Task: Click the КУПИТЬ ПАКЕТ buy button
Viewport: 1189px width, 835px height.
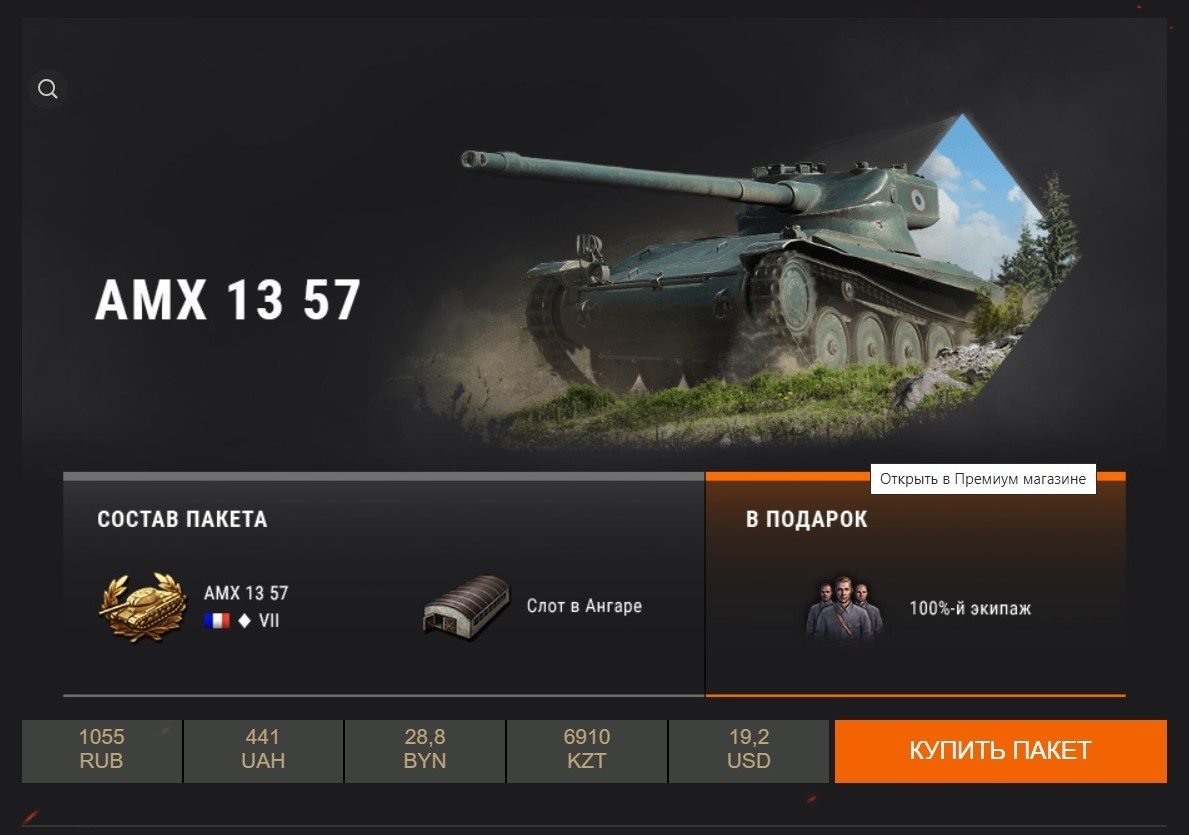Action: (1000, 751)
